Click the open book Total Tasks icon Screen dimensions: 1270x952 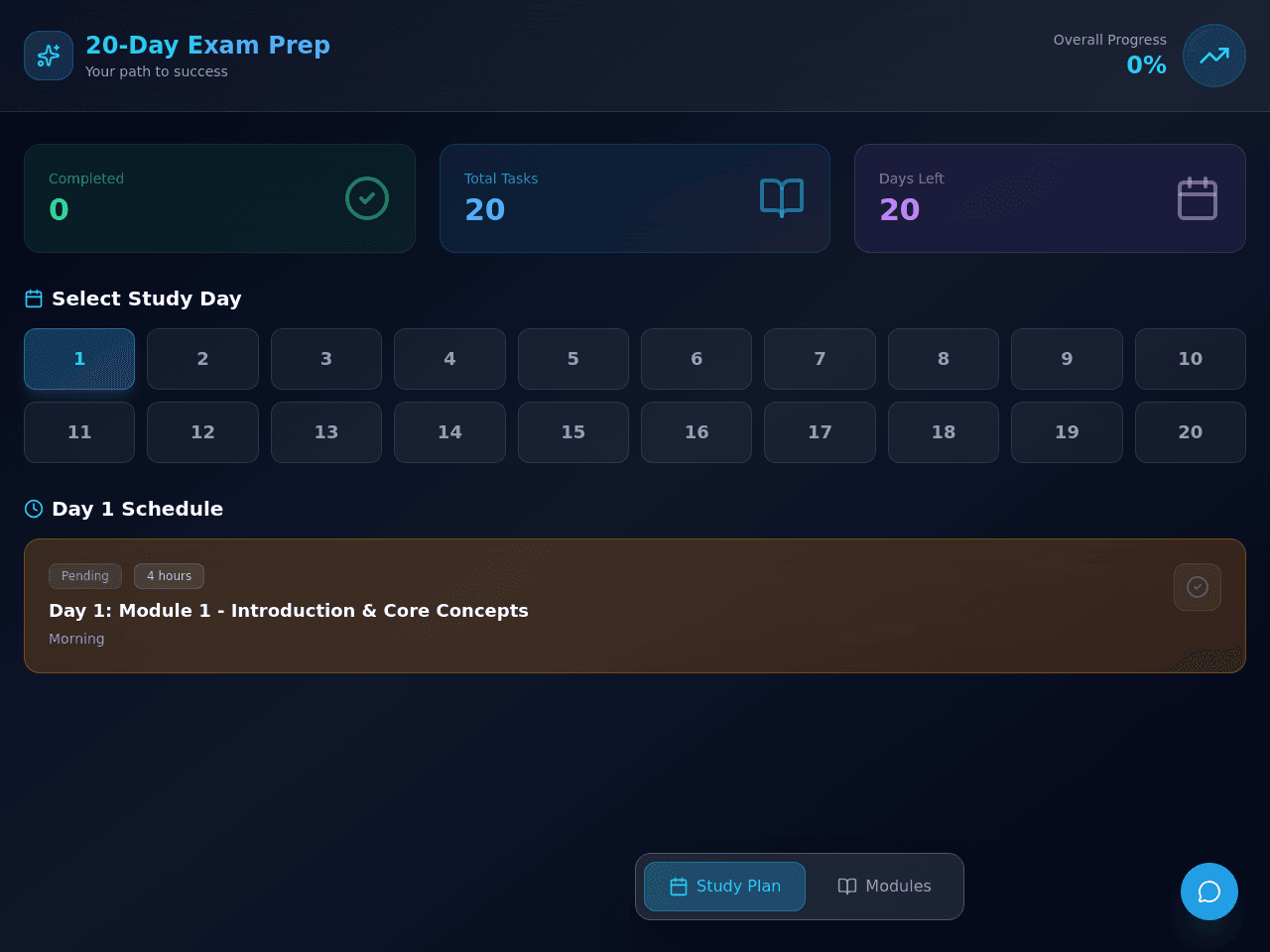pos(782,198)
